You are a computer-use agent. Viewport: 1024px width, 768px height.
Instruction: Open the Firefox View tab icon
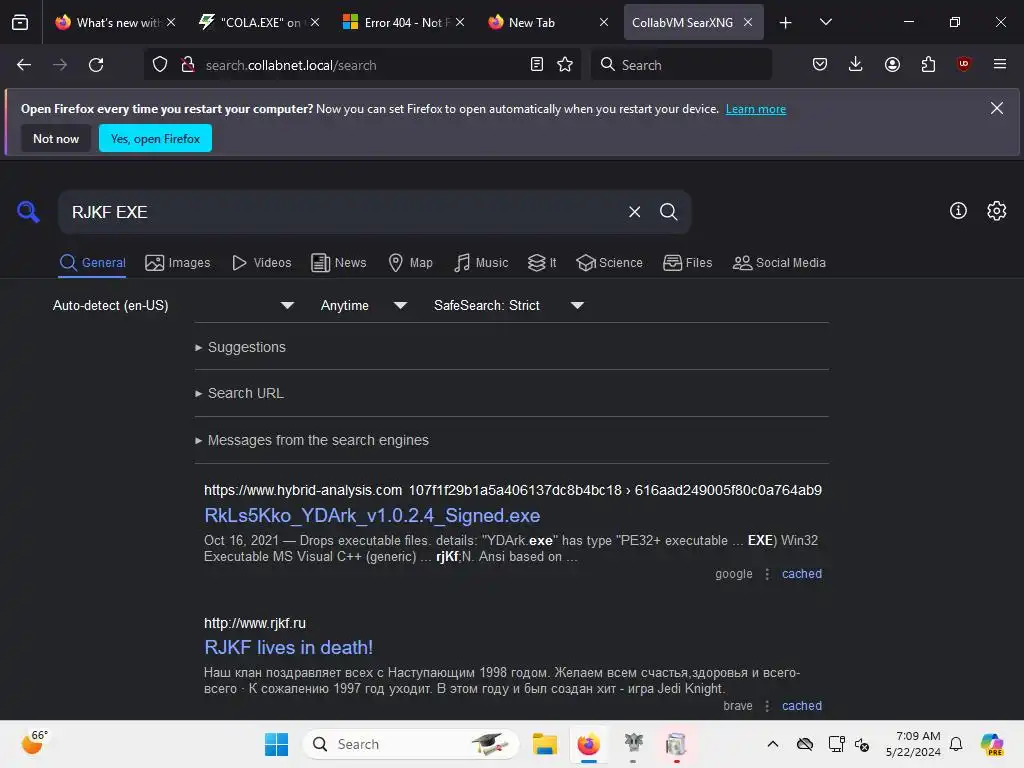(x=20, y=22)
